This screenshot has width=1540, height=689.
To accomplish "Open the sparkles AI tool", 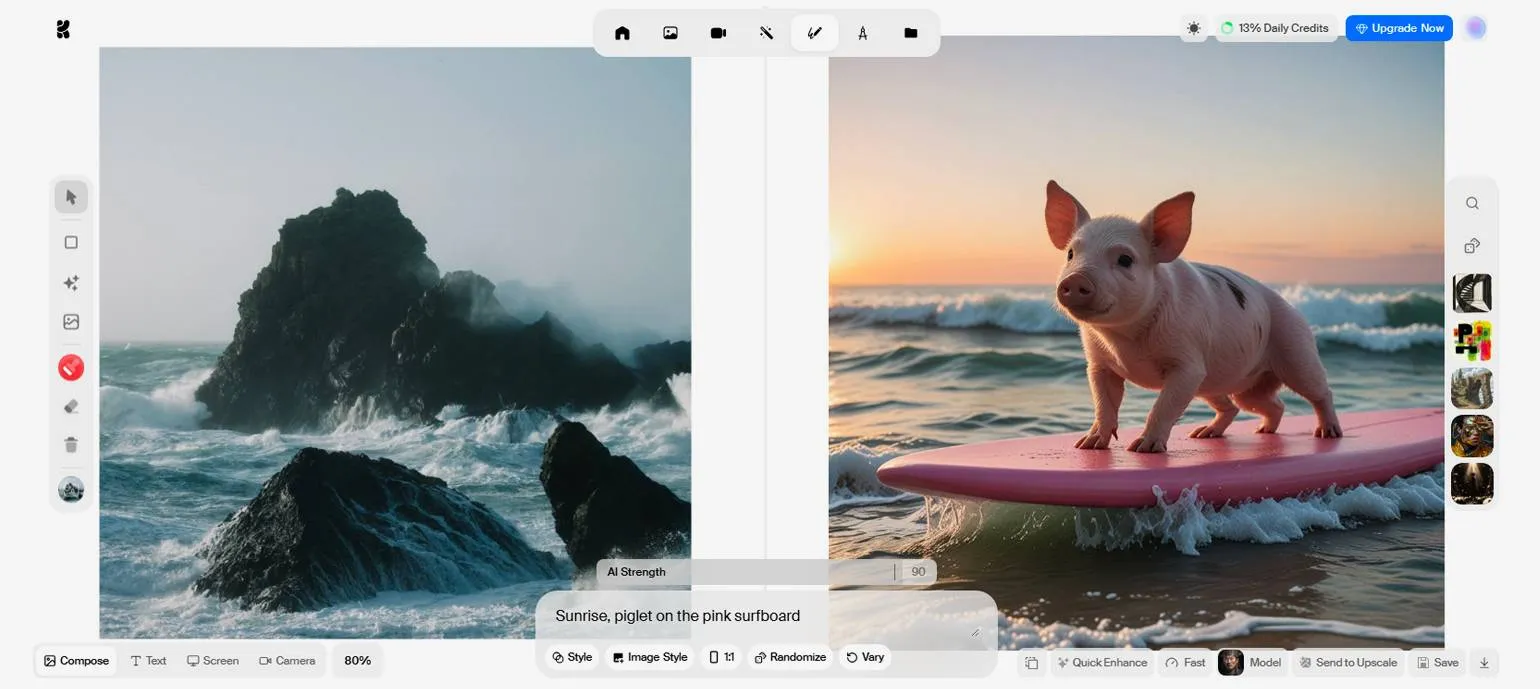I will point(71,283).
